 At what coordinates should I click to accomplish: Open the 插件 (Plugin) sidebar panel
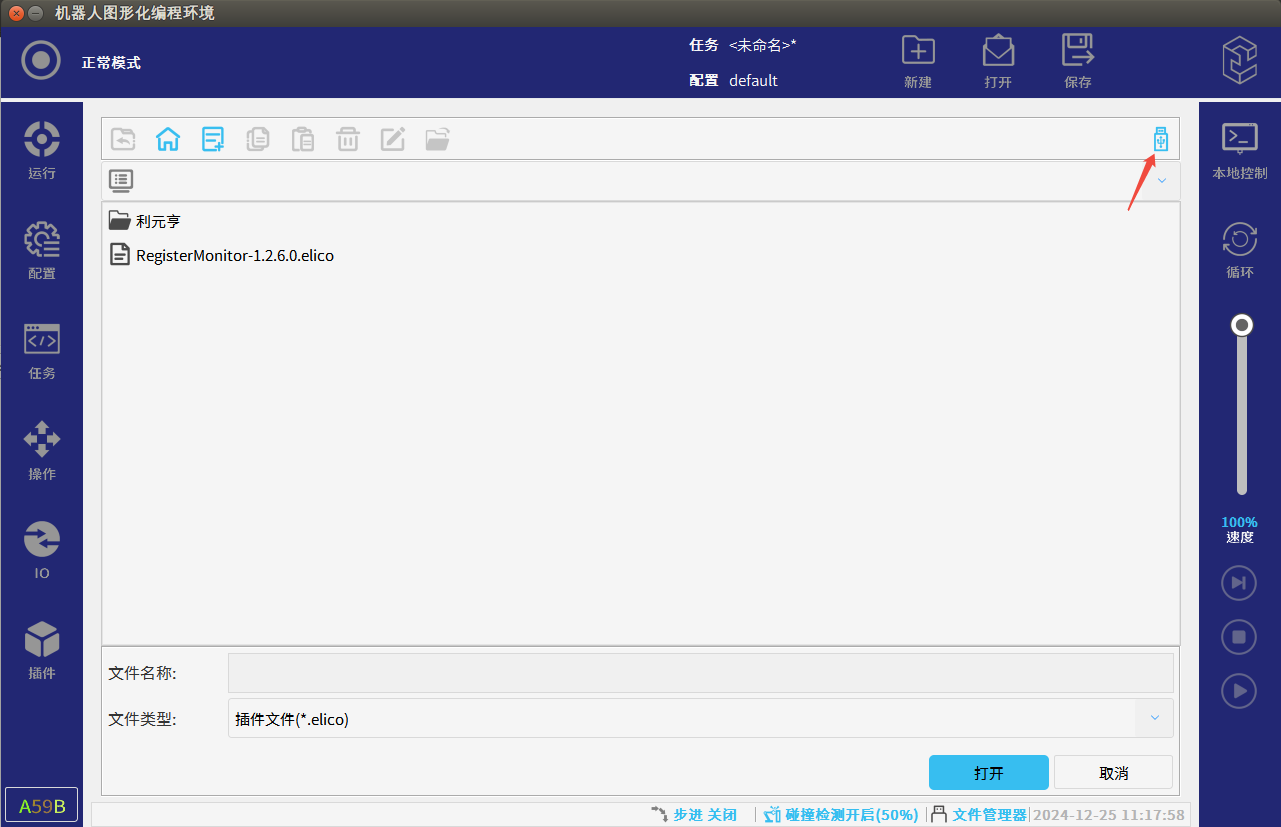click(x=42, y=650)
